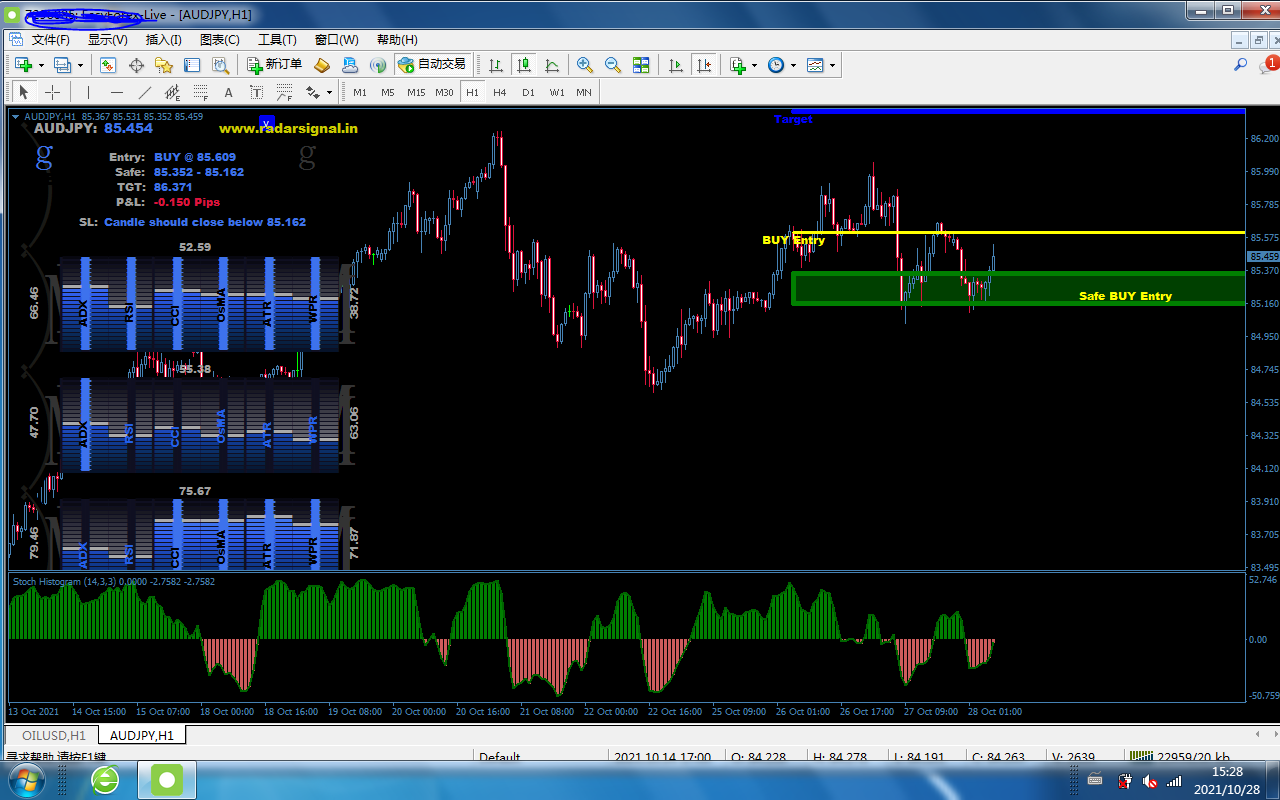
Task: Open the 插入(I) menu
Action: pyautogui.click(x=164, y=40)
